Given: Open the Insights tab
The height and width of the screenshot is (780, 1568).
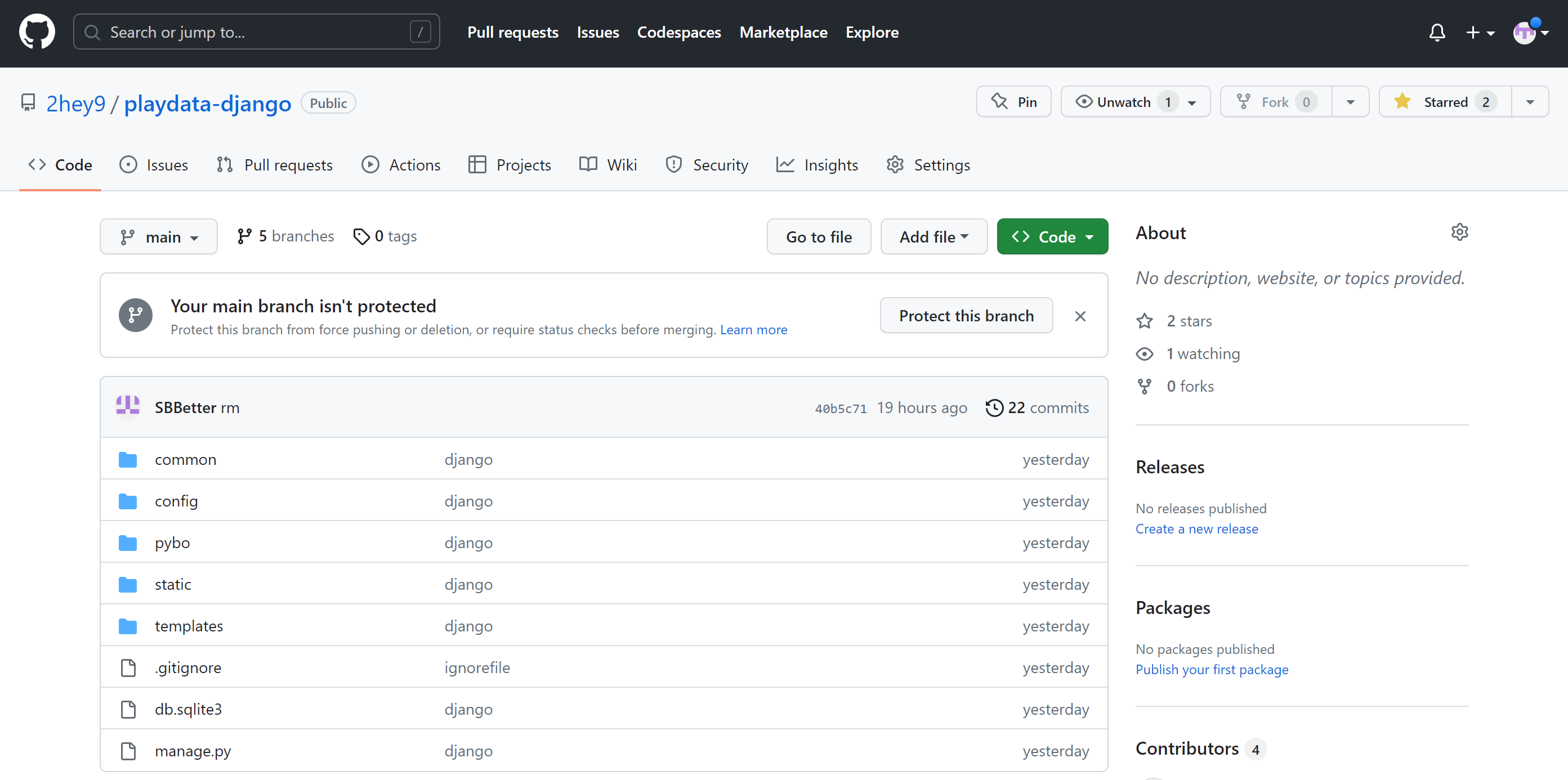Looking at the screenshot, I should tap(817, 165).
